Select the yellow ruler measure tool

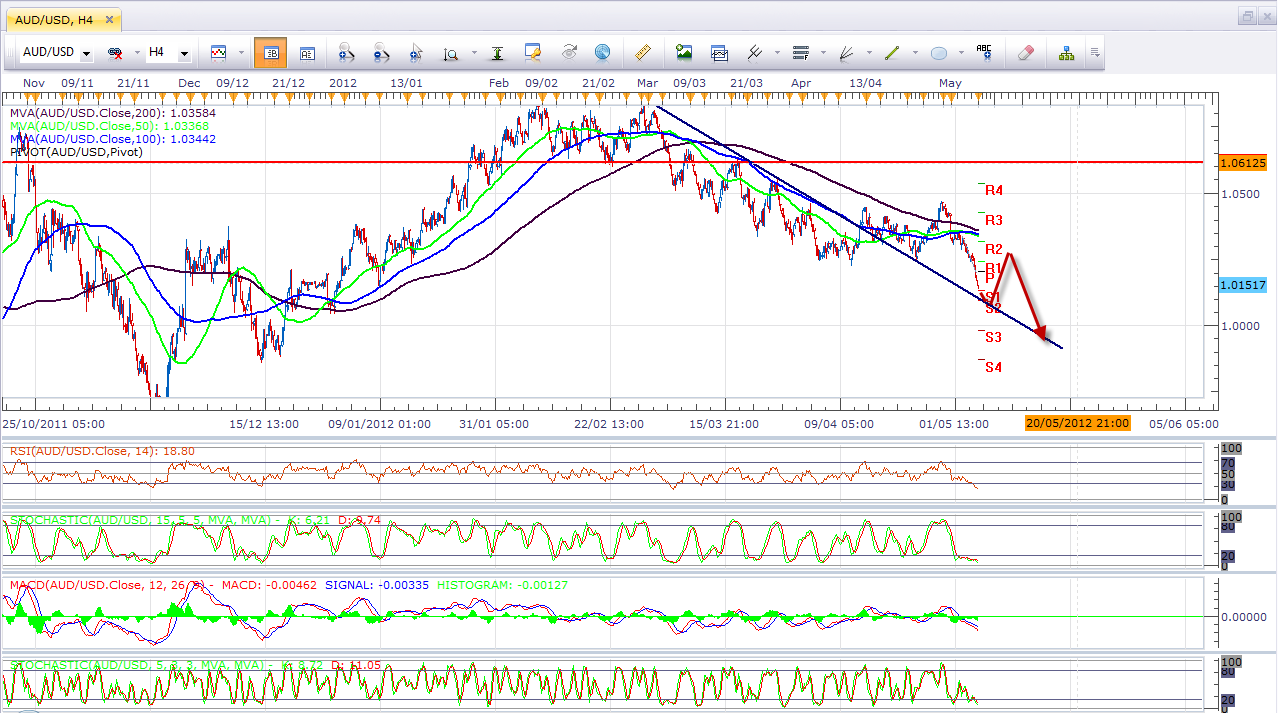point(643,52)
